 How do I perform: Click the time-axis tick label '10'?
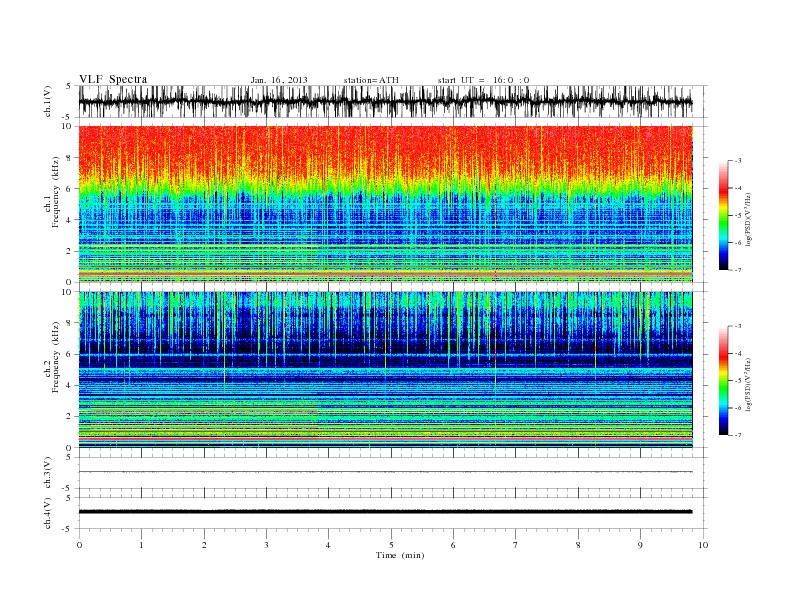[703, 545]
